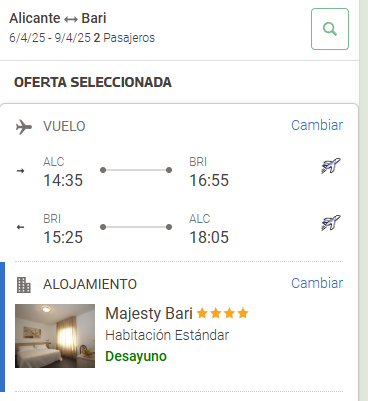Click the Habitación Estándar room type
Image resolution: width=368 pixels, height=401 pixels.
coord(167,335)
